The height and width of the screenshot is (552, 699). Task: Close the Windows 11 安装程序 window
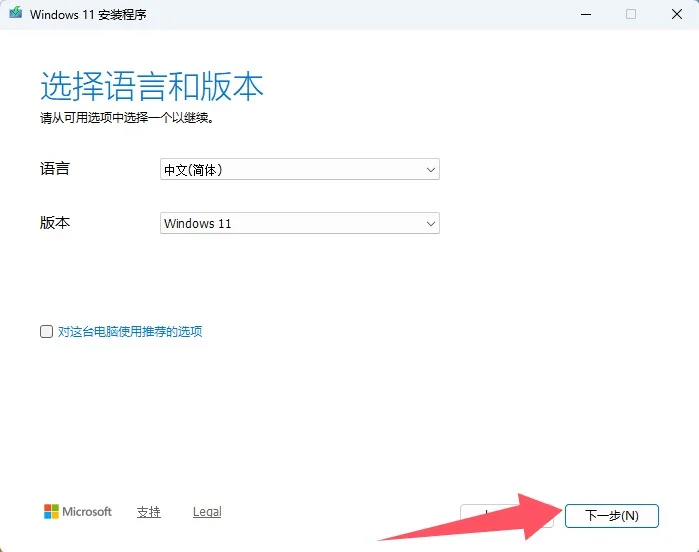[677, 14]
